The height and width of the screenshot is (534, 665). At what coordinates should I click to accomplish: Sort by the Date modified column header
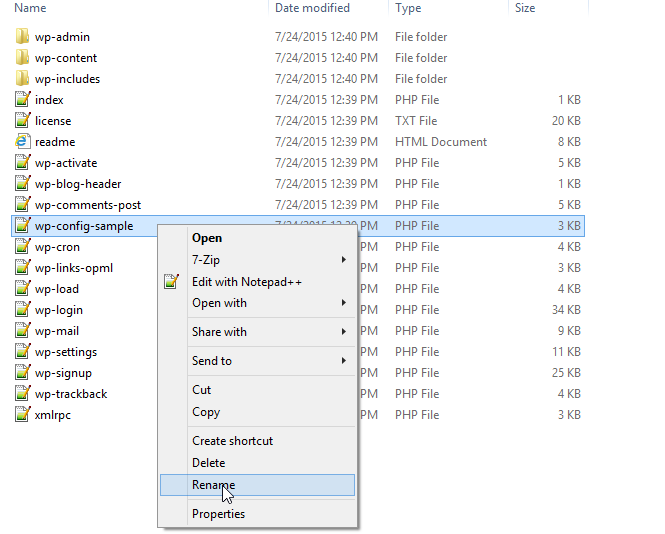click(x=312, y=8)
